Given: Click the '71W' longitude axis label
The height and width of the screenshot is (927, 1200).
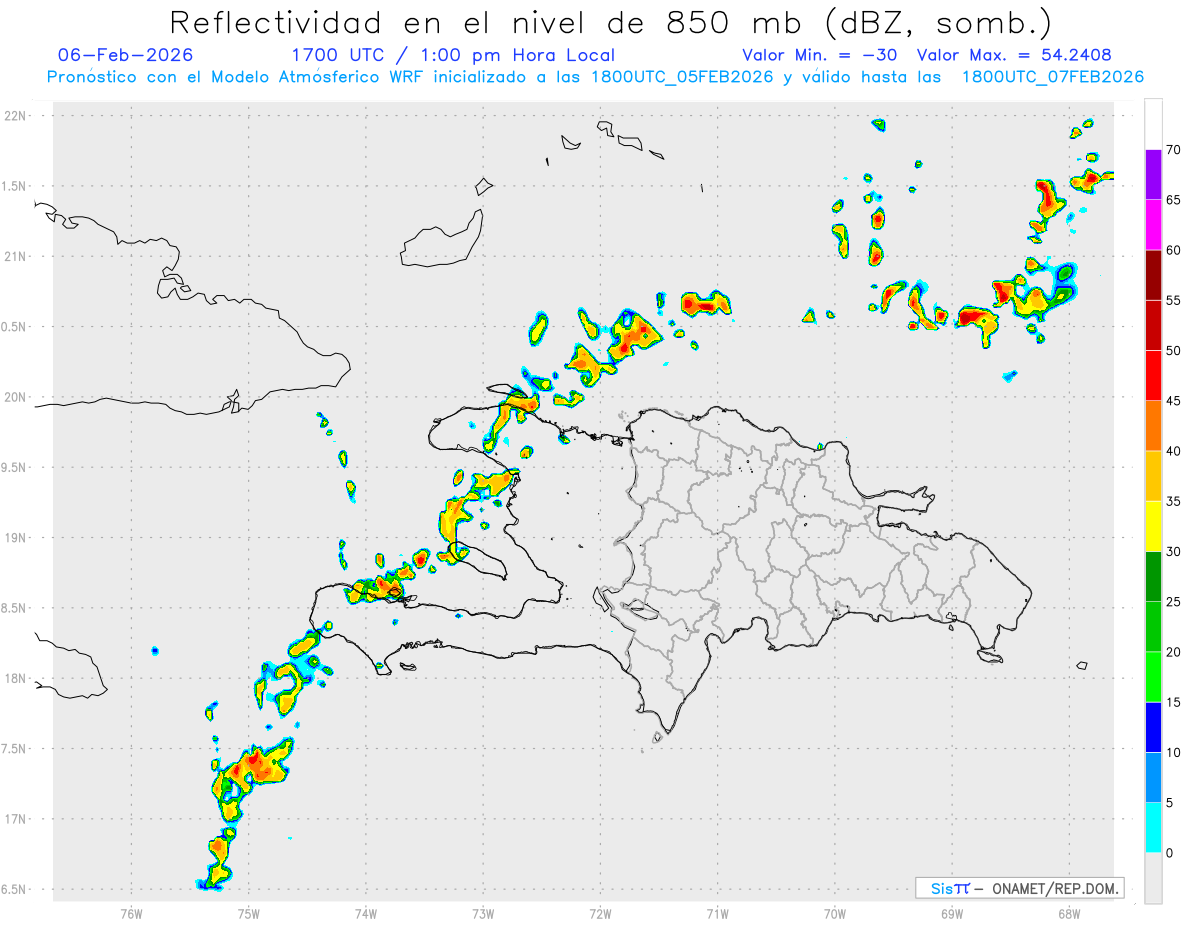Looking at the screenshot, I should point(717,913).
